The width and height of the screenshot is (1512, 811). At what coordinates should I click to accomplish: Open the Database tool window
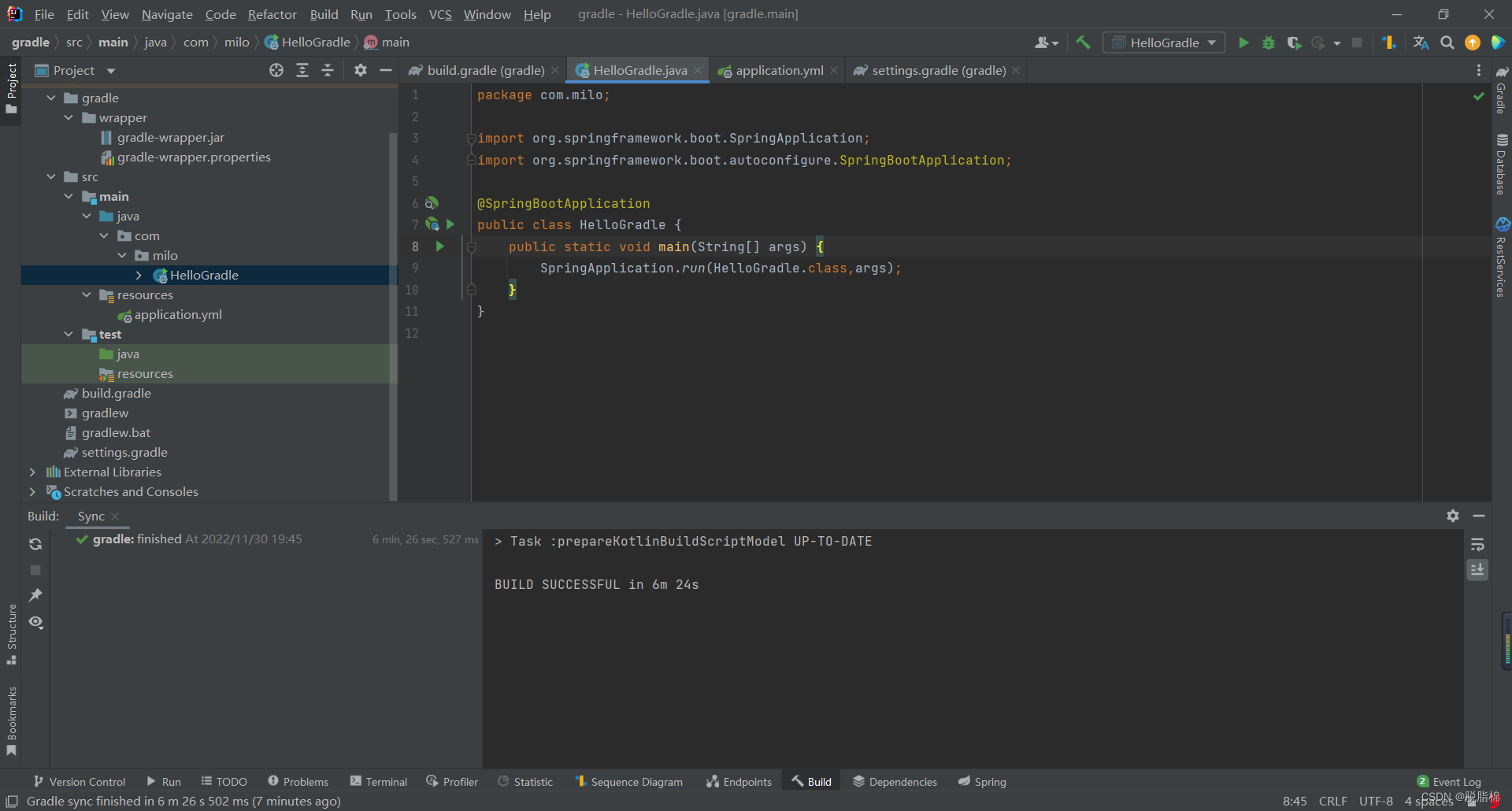pos(1503,161)
